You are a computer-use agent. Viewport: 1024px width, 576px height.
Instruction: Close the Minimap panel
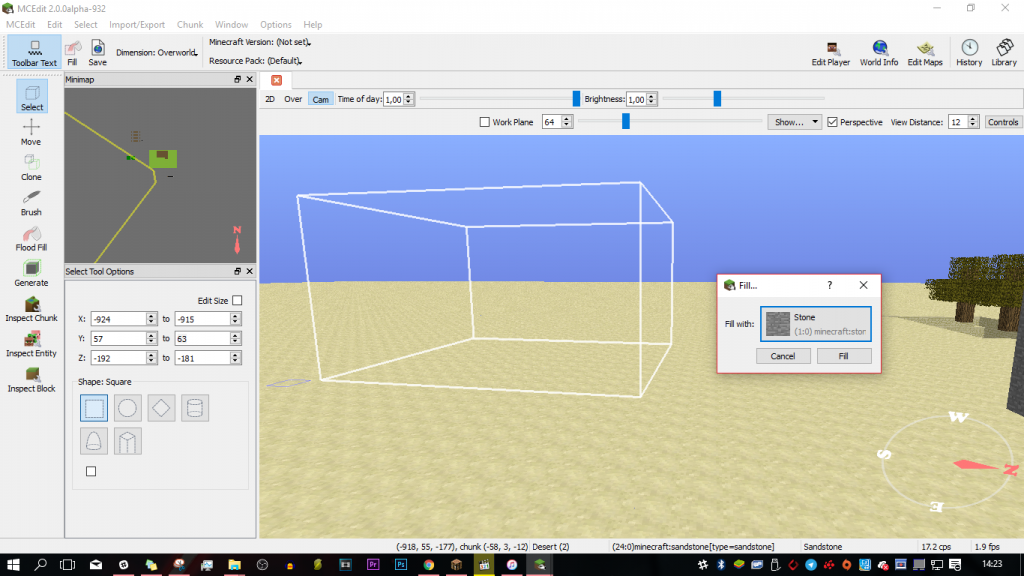249,80
